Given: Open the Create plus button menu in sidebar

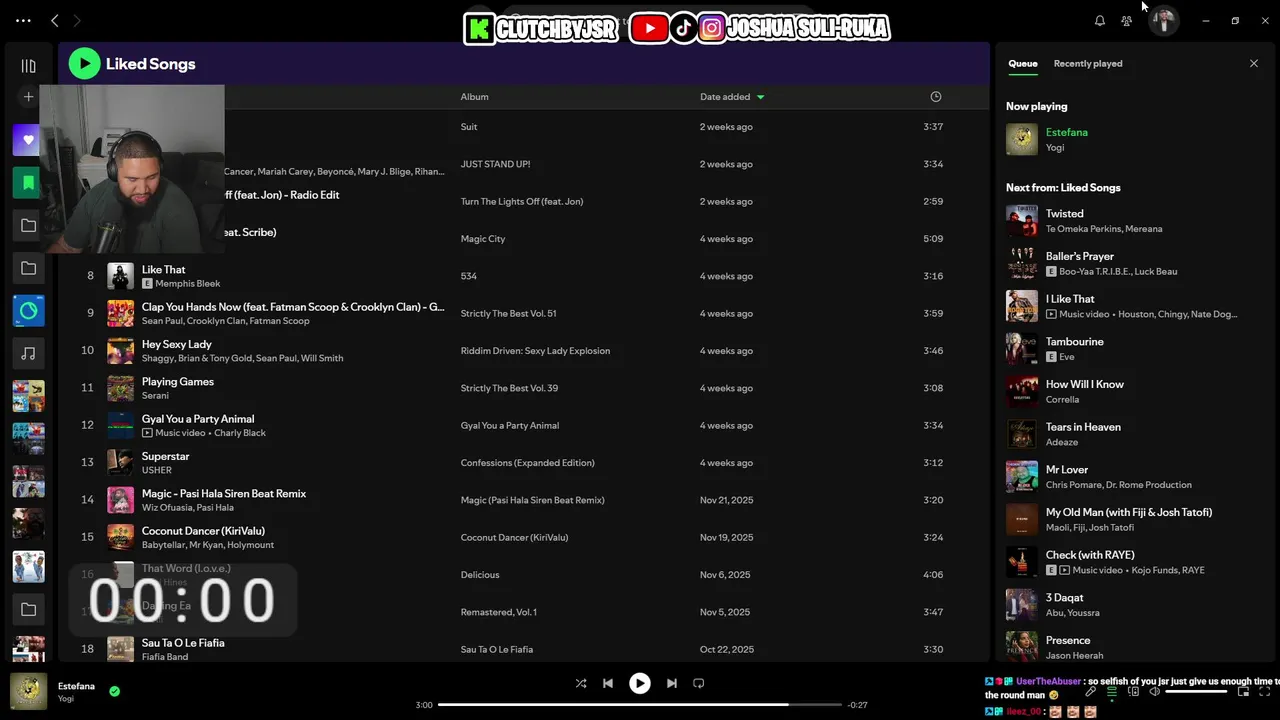Looking at the screenshot, I should click(28, 97).
